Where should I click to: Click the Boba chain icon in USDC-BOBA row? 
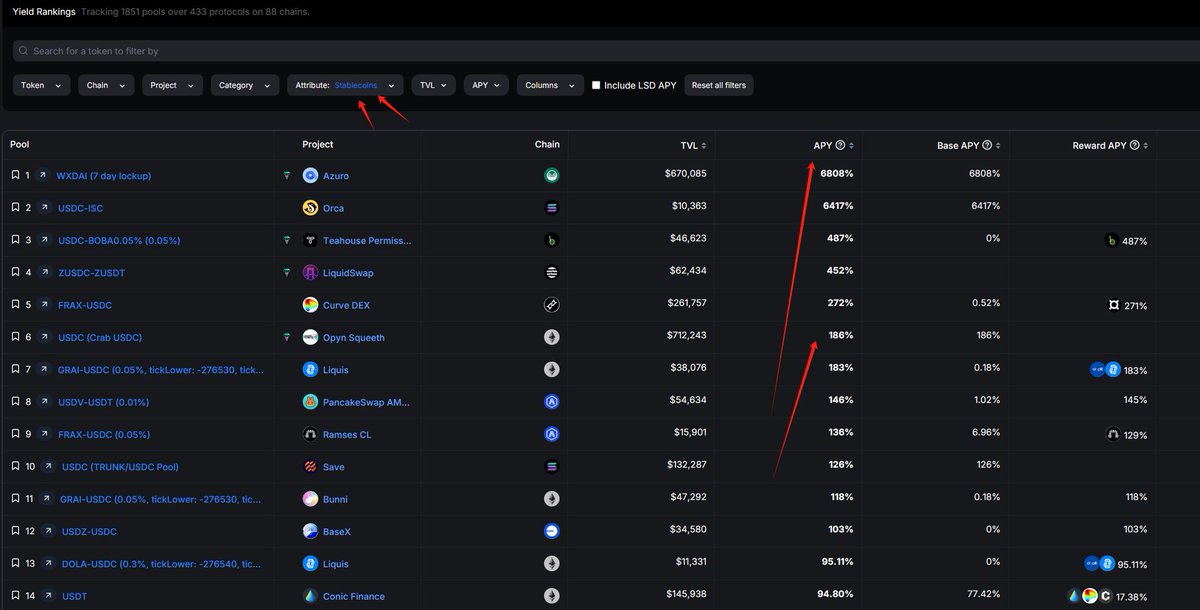551,240
